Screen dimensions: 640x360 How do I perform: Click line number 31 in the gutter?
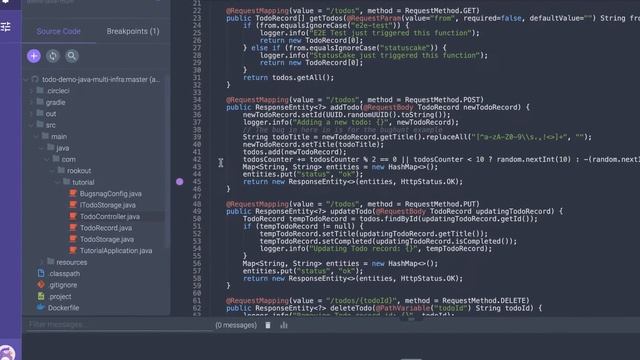tap(197, 78)
